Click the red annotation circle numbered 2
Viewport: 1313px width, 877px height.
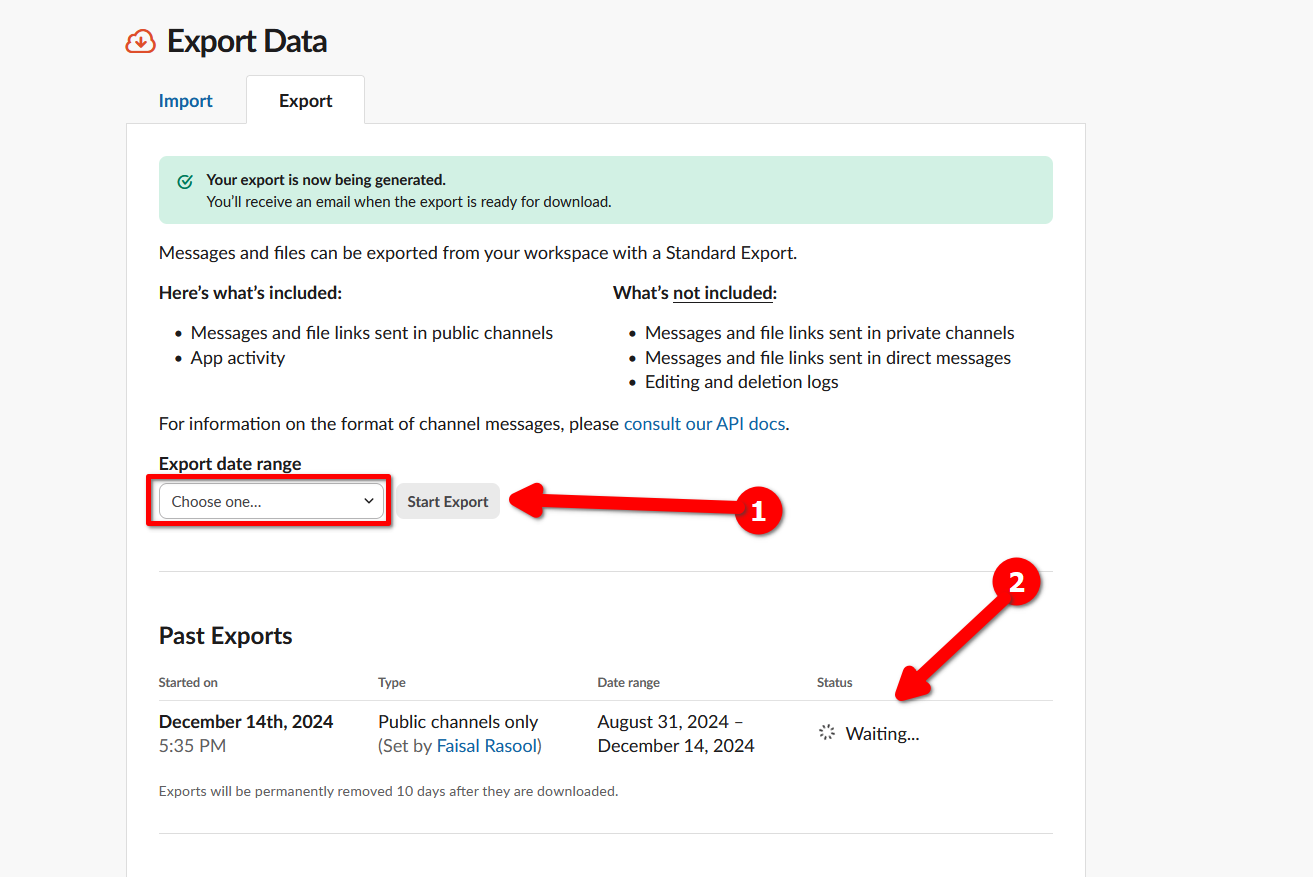[x=1016, y=583]
